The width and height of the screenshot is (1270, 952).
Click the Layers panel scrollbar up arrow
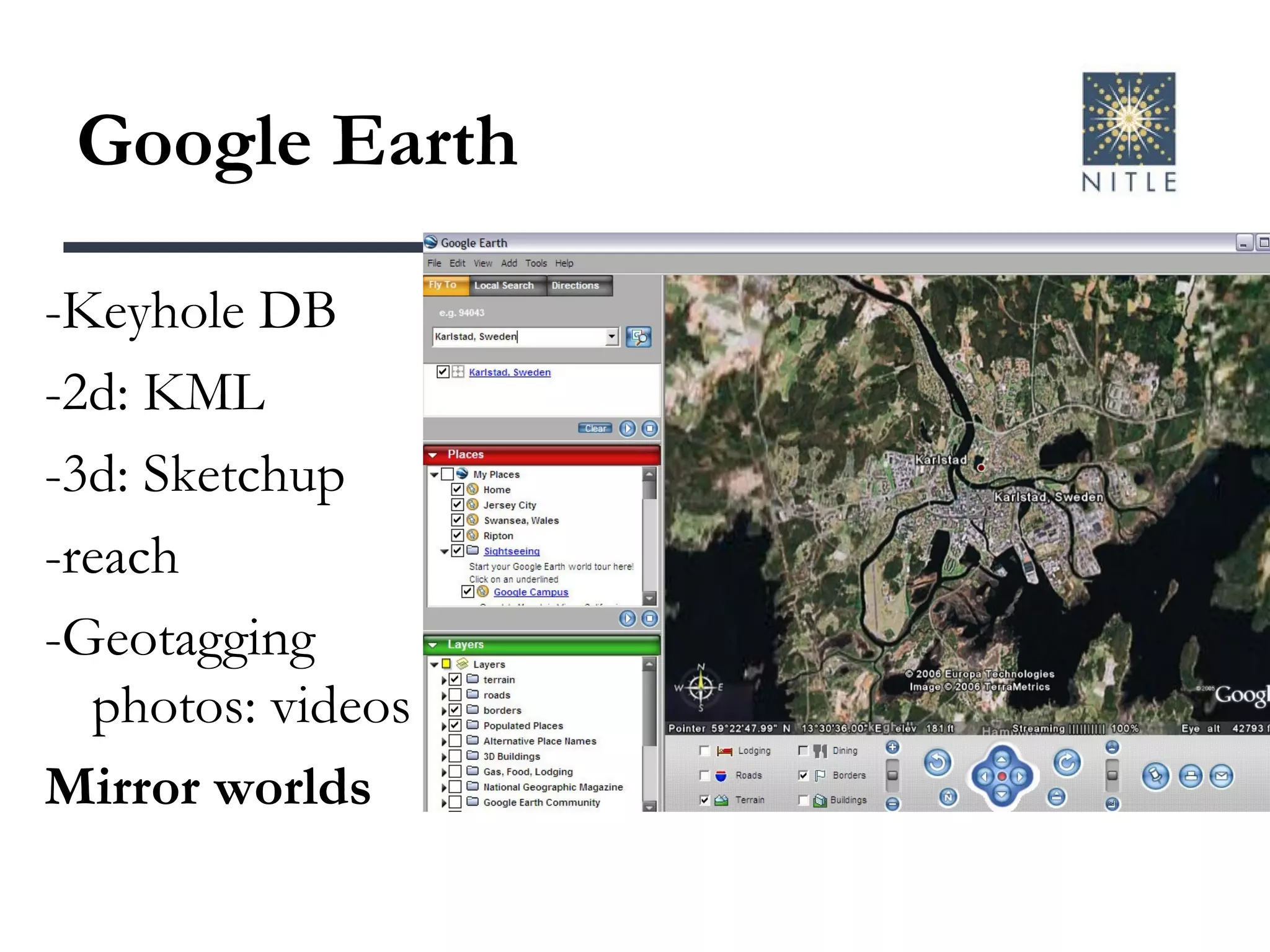pyautogui.click(x=649, y=664)
